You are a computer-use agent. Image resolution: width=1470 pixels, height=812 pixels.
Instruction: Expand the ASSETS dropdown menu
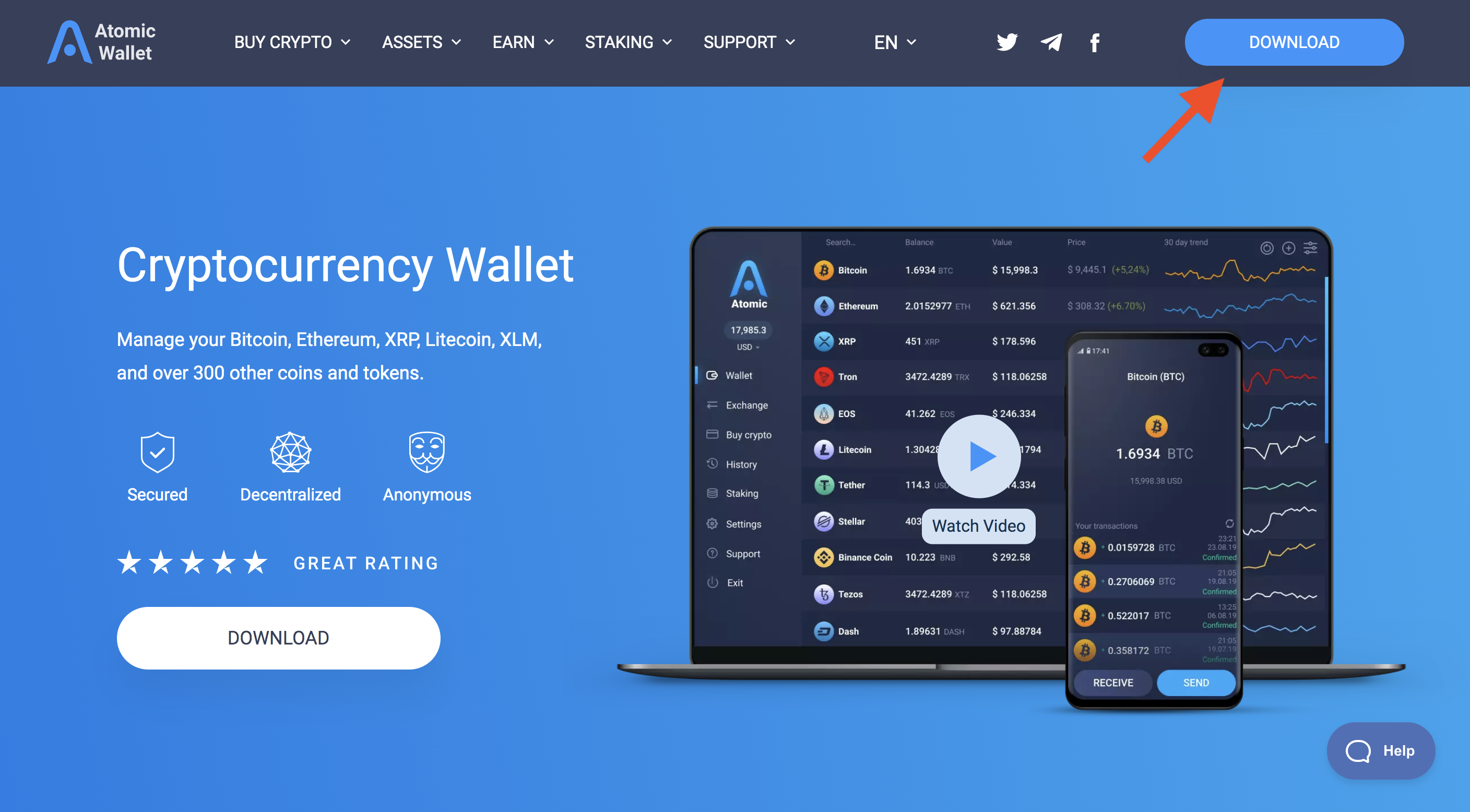pos(421,42)
